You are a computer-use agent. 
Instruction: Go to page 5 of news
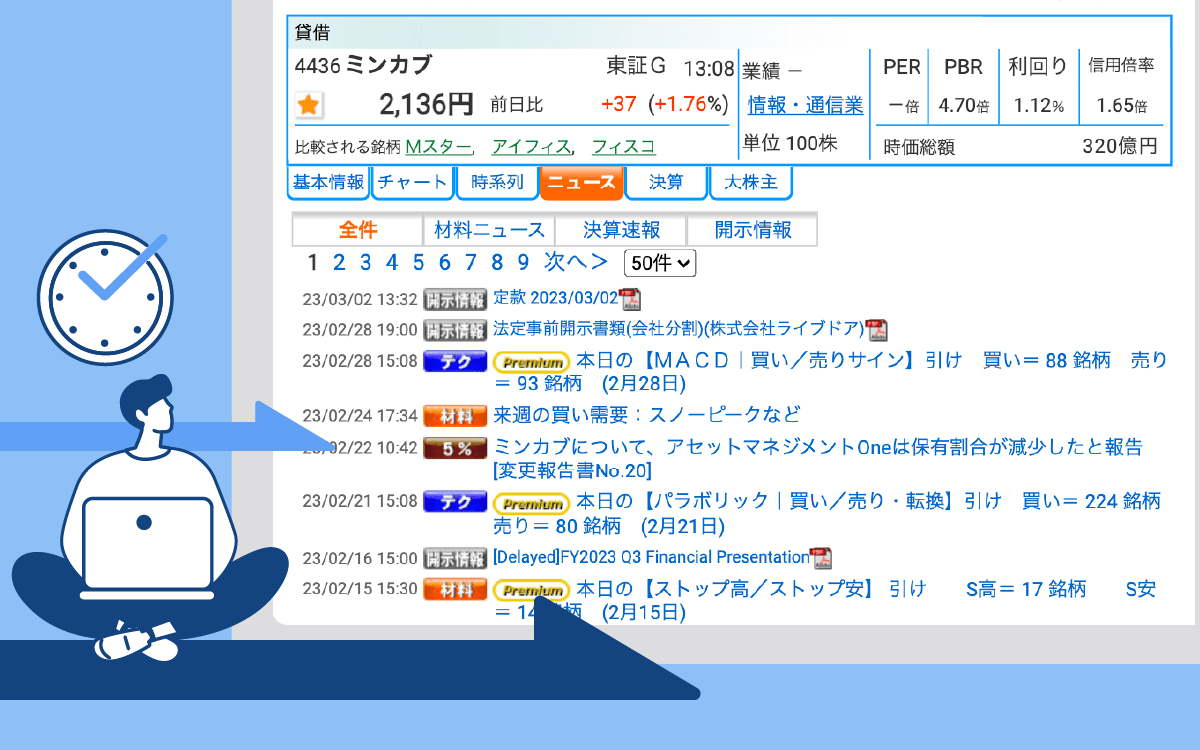[x=418, y=263]
